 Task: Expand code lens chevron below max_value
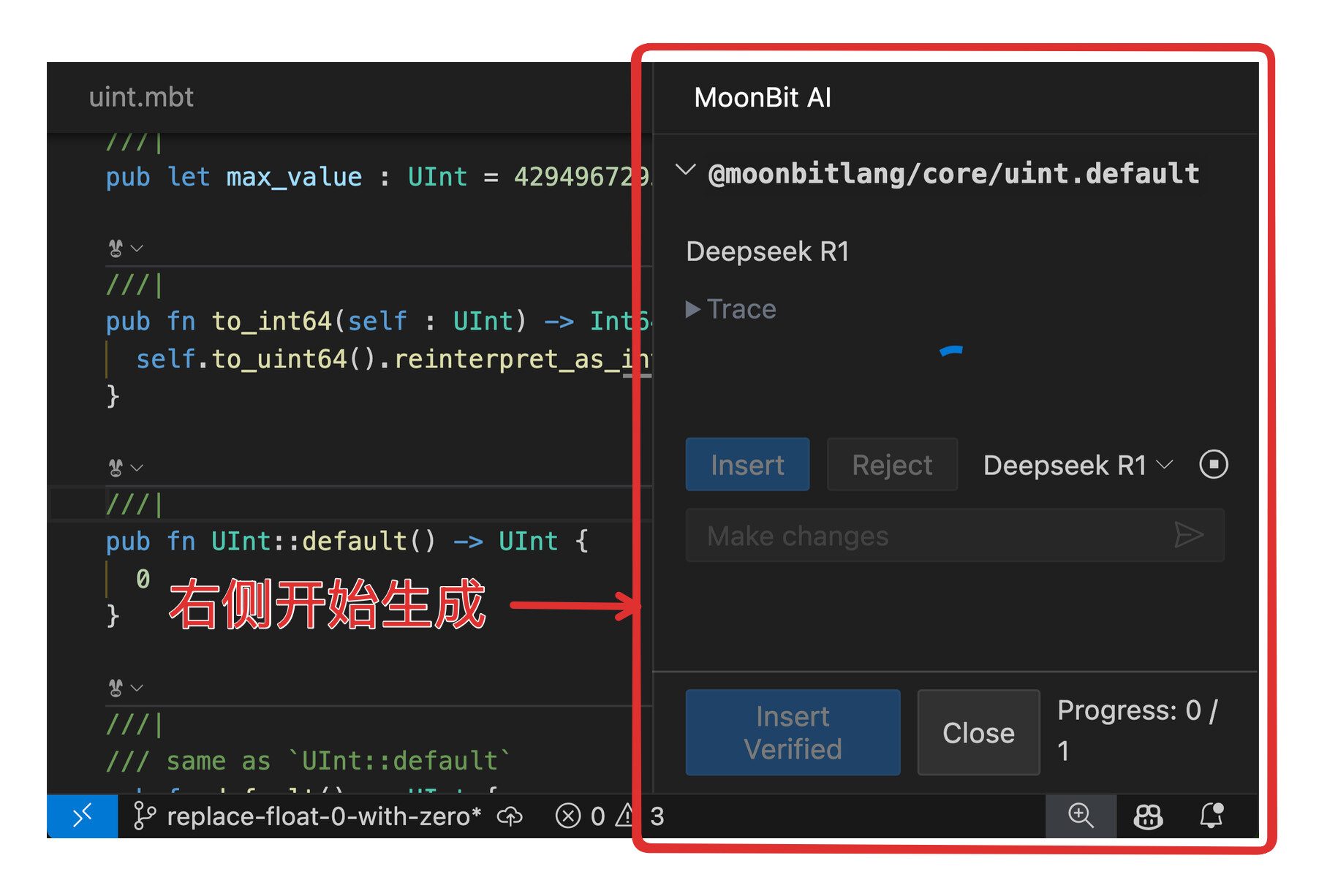coord(137,248)
